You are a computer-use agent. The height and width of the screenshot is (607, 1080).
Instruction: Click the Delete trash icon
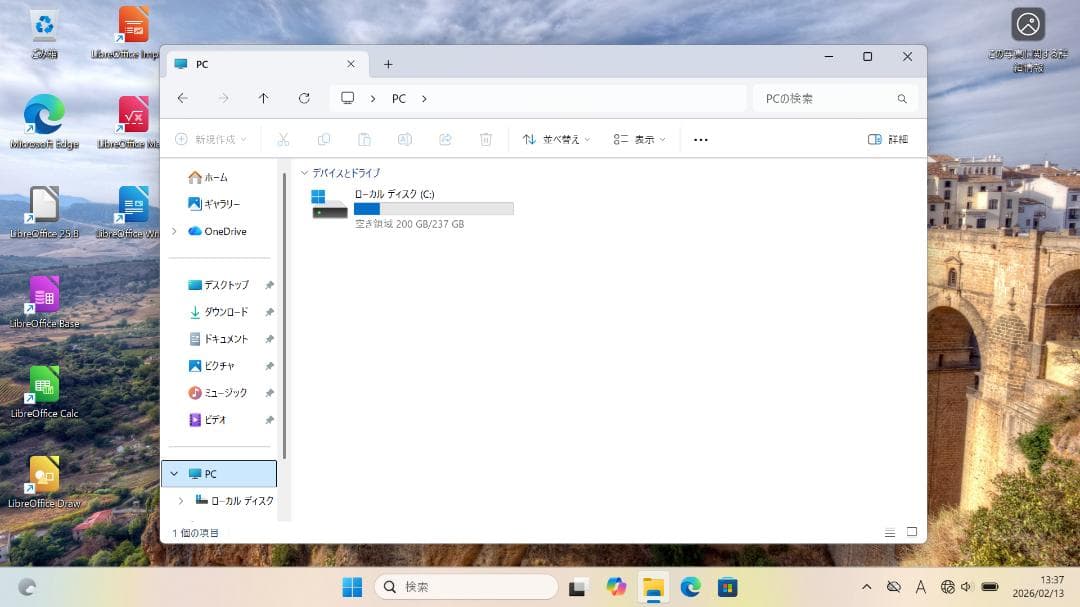[x=484, y=139]
